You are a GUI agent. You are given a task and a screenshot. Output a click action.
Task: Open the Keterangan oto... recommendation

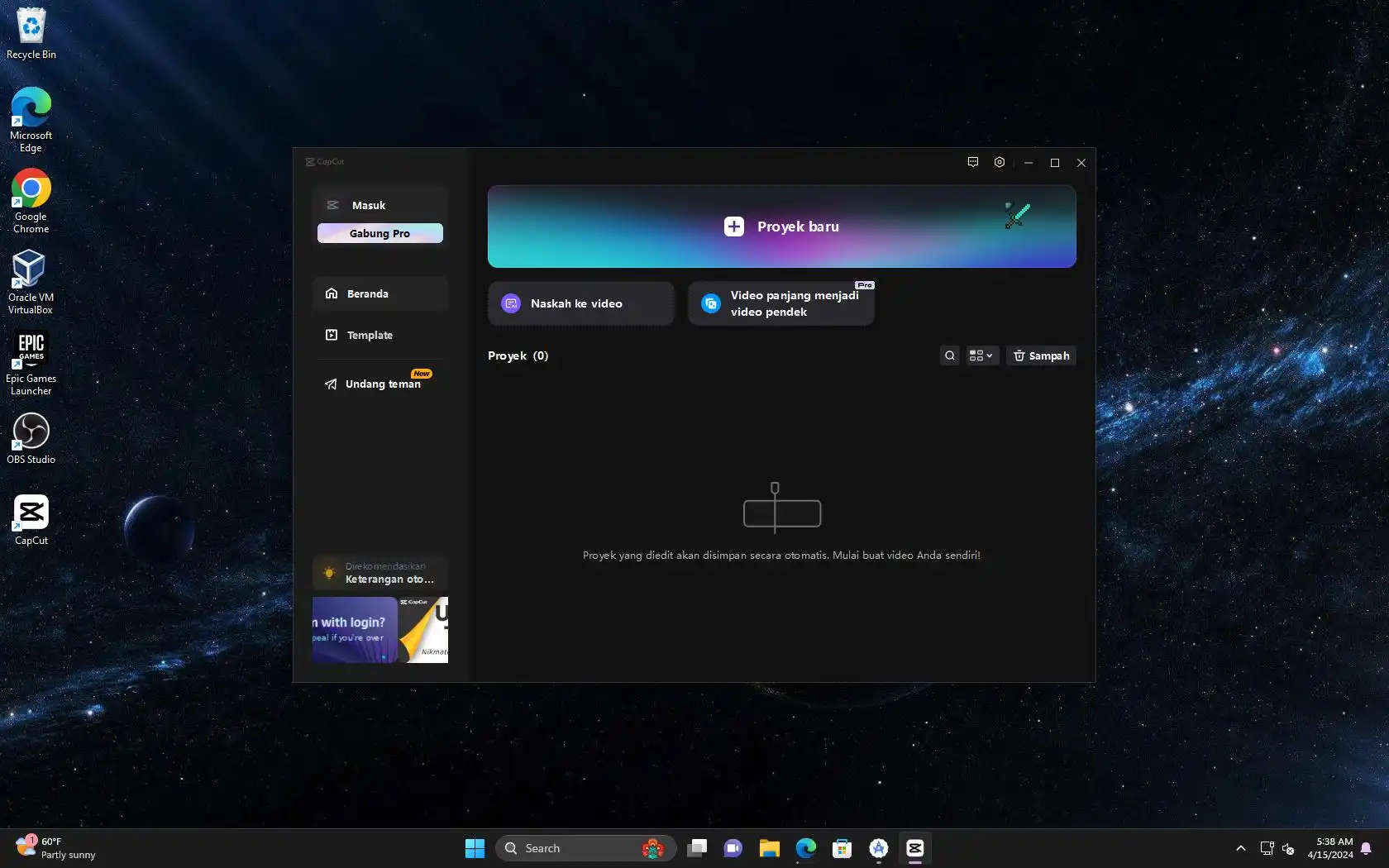tap(380, 573)
